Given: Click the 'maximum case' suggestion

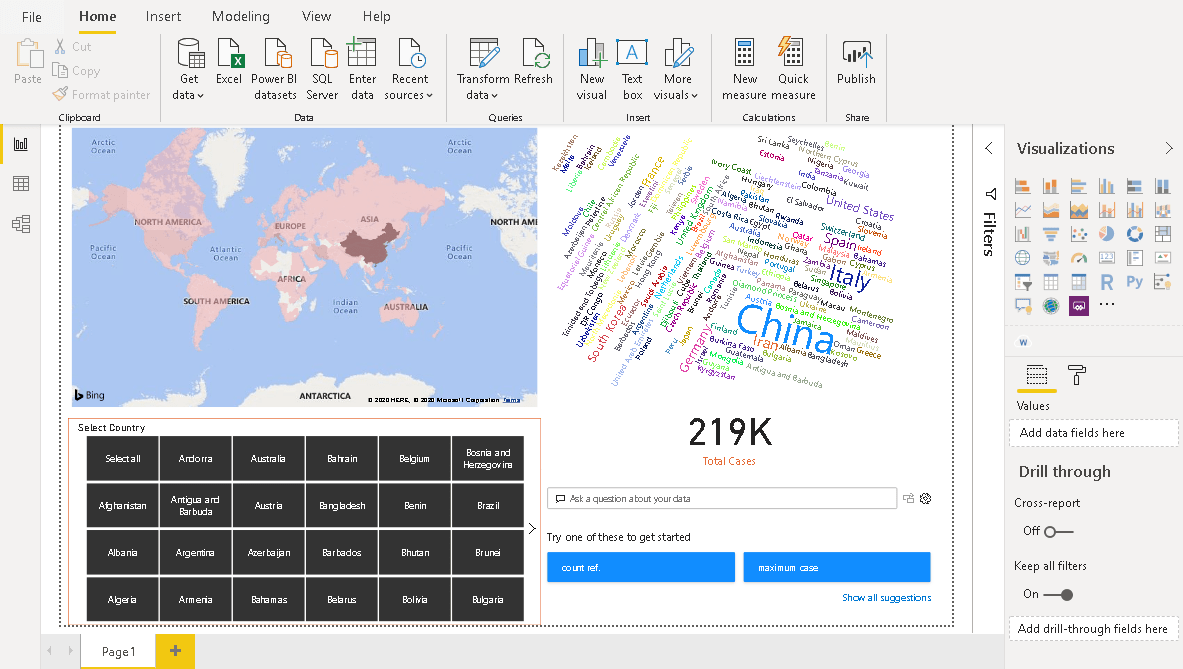Looking at the screenshot, I should pos(837,567).
